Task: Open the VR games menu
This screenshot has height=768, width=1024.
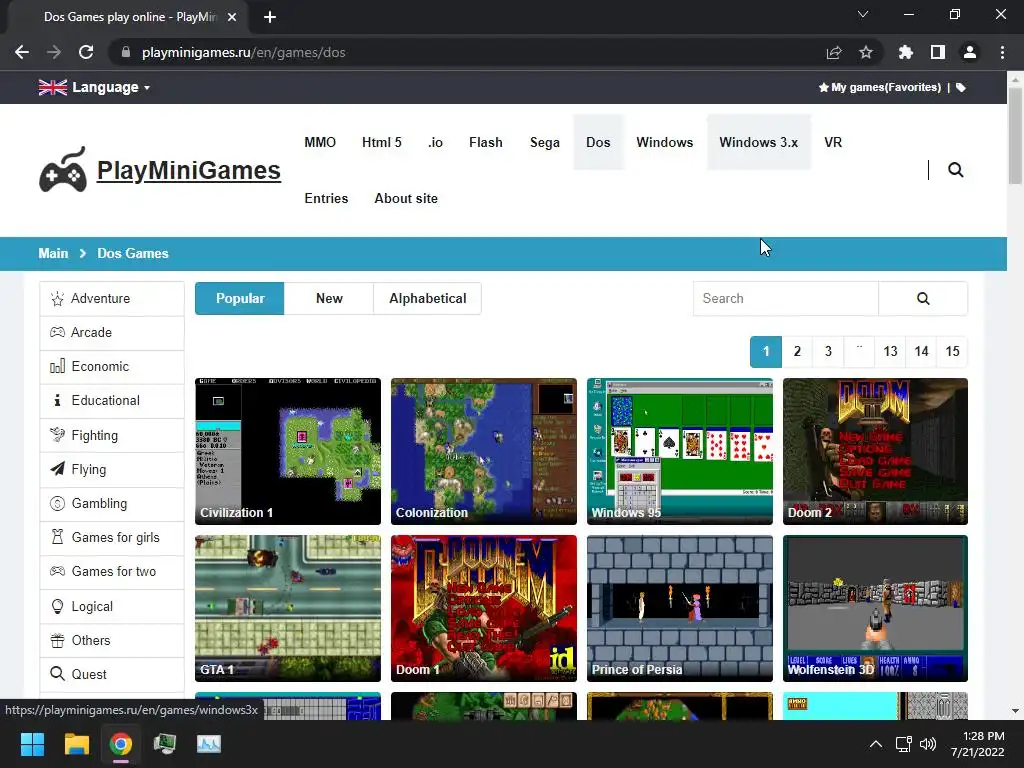Action: (833, 142)
